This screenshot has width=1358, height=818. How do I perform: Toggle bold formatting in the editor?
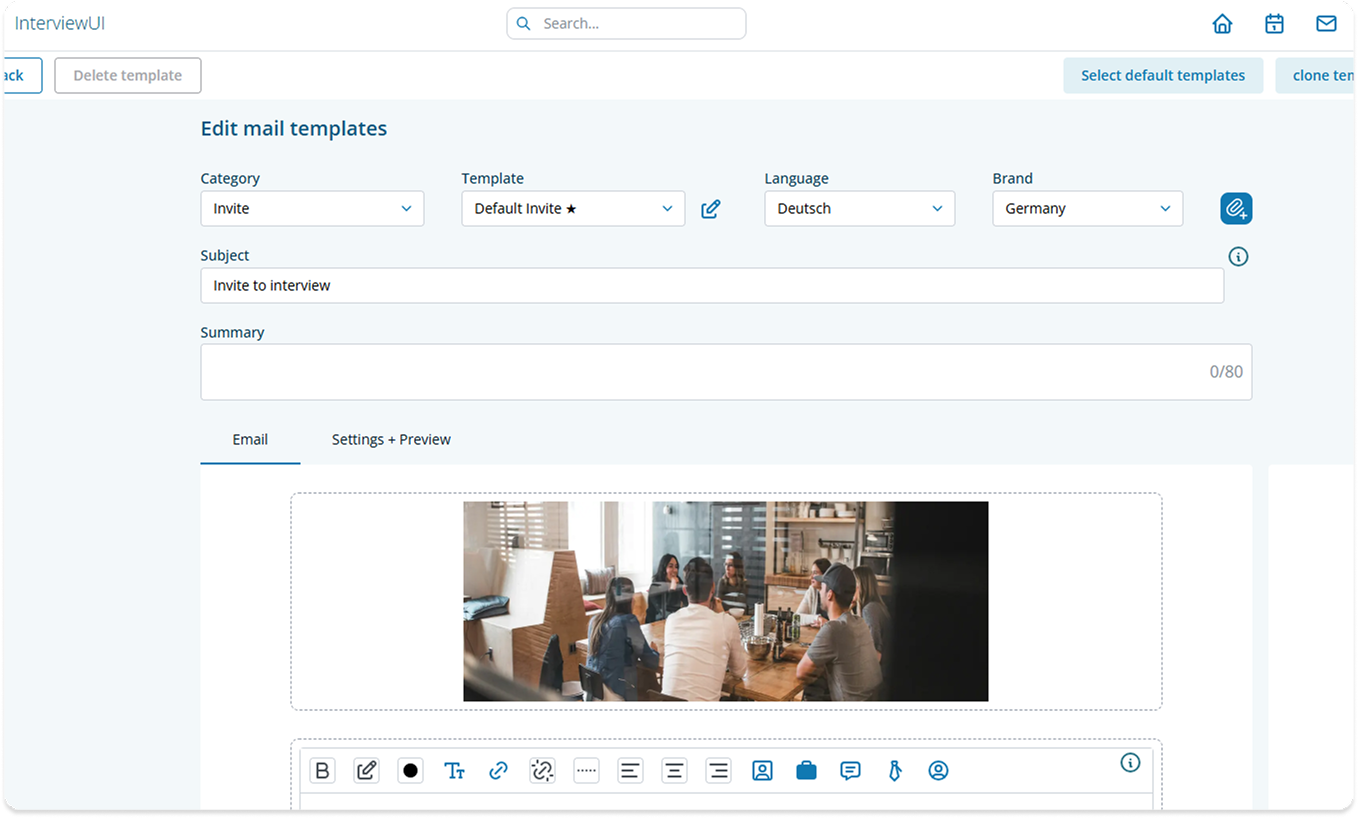pyautogui.click(x=322, y=770)
